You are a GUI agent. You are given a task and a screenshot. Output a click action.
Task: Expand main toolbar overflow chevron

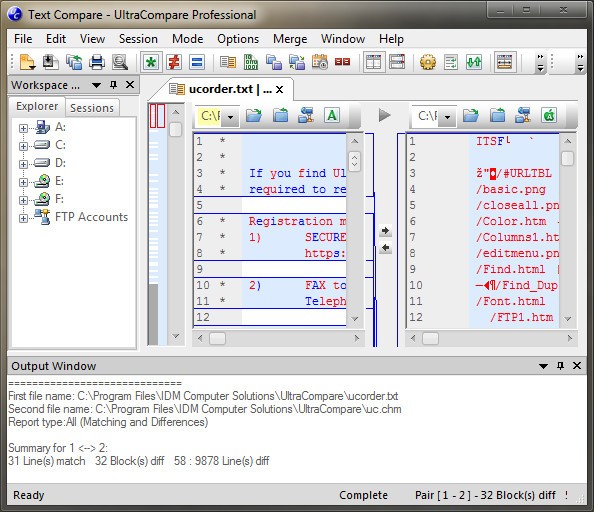(x=541, y=63)
